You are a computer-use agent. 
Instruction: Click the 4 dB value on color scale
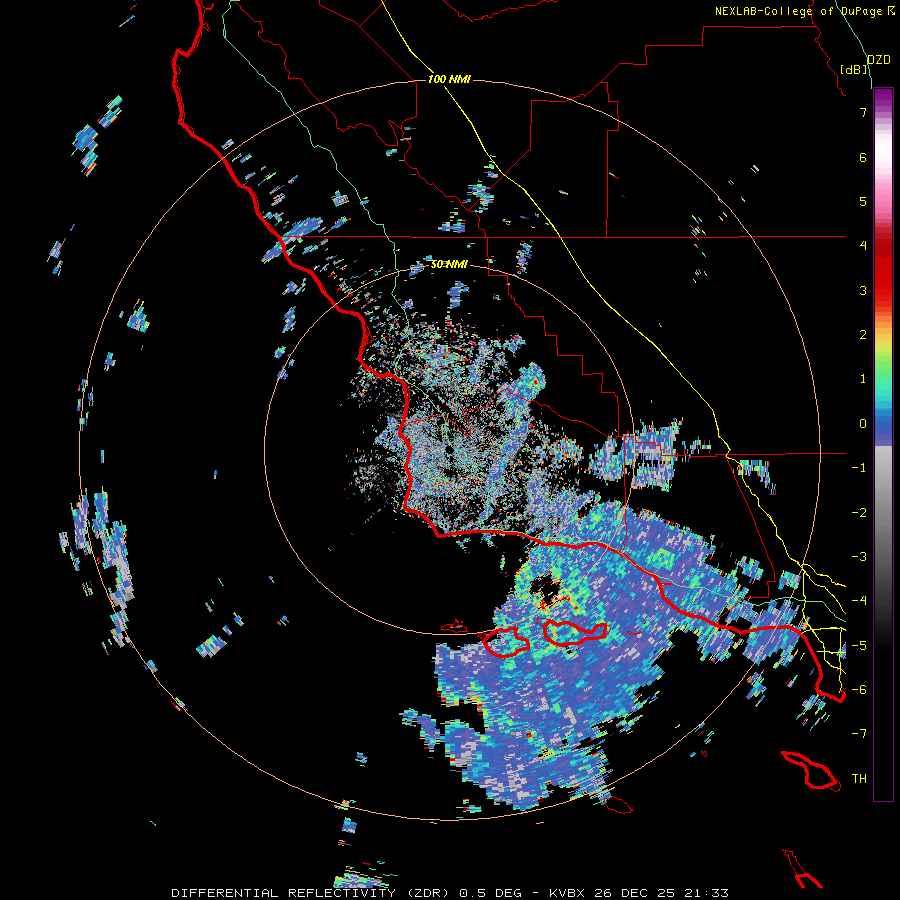[x=863, y=246]
